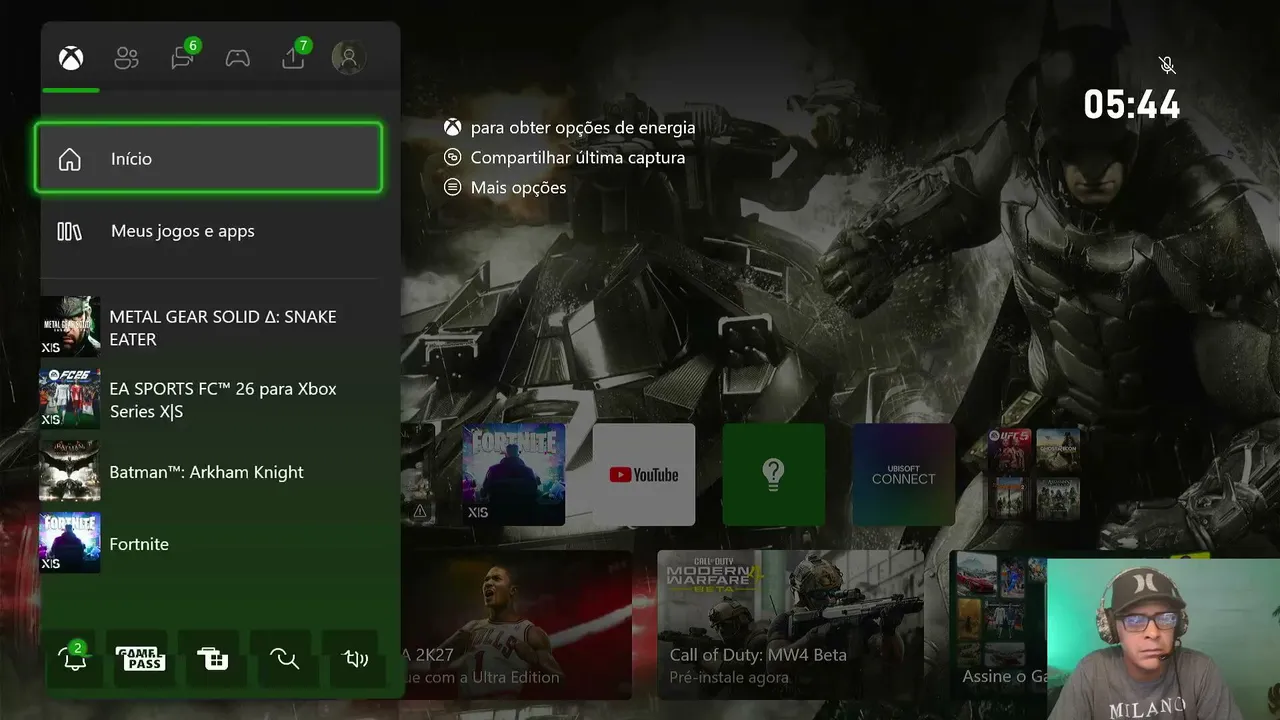Open the Share tab with 7 badge
Image resolution: width=1280 pixels, height=720 pixels.
point(294,57)
